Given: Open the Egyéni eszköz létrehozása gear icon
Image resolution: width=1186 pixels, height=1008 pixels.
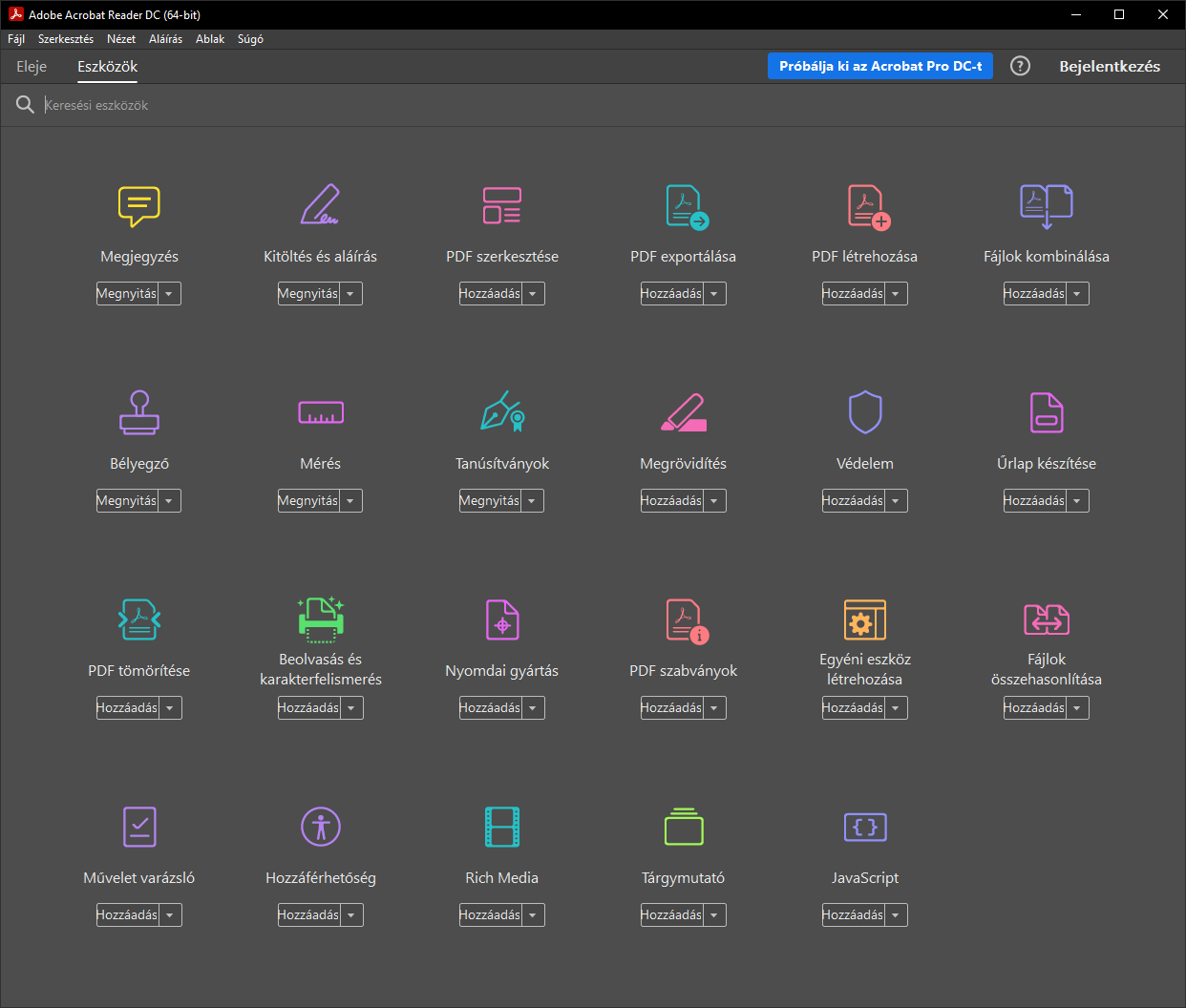Looking at the screenshot, I should click(x=865, y=619).
